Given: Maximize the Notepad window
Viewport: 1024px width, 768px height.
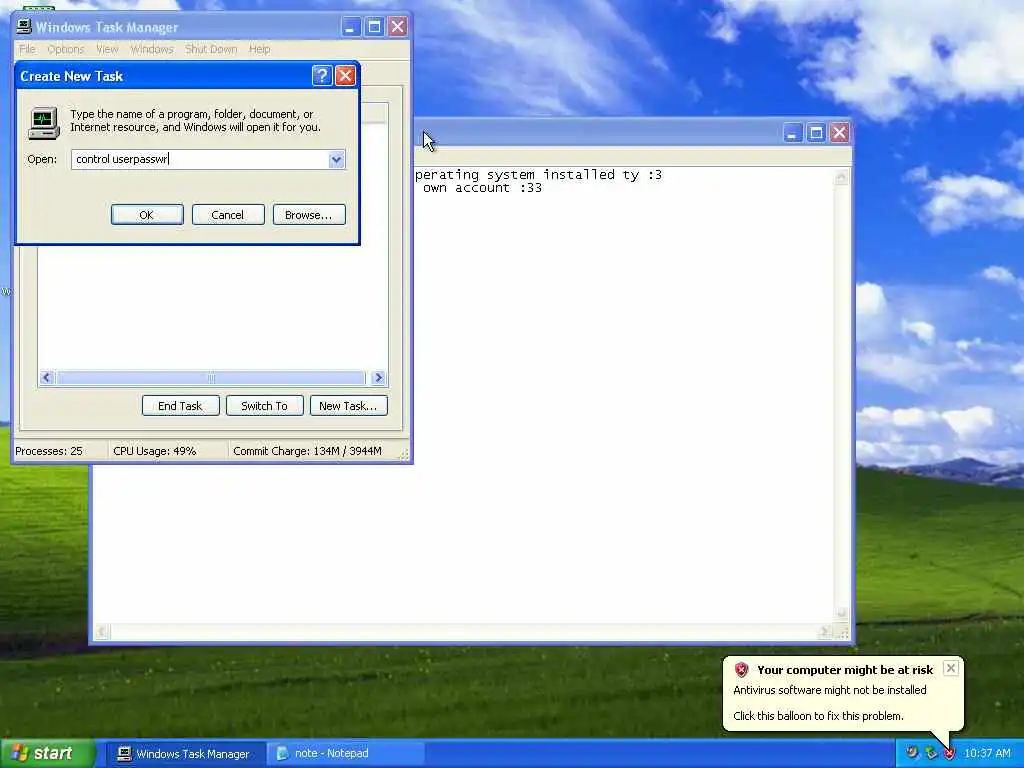Looking at the screenshot, I should [816, 133].
